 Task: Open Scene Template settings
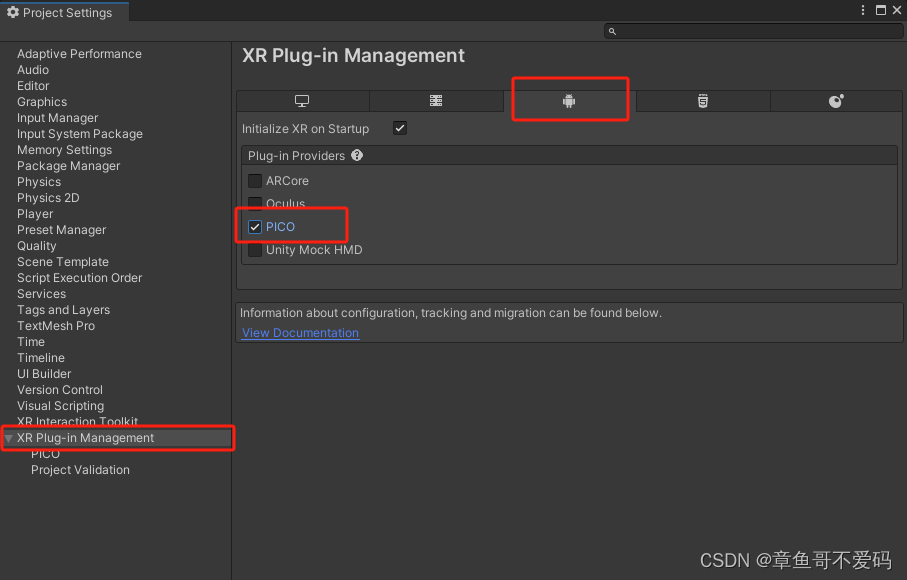[x=62, y=261]
